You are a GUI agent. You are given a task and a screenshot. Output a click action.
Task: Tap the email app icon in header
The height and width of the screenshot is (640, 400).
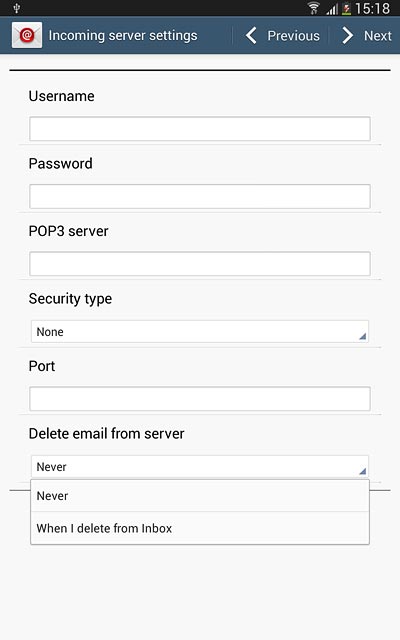tap(27, 36)
